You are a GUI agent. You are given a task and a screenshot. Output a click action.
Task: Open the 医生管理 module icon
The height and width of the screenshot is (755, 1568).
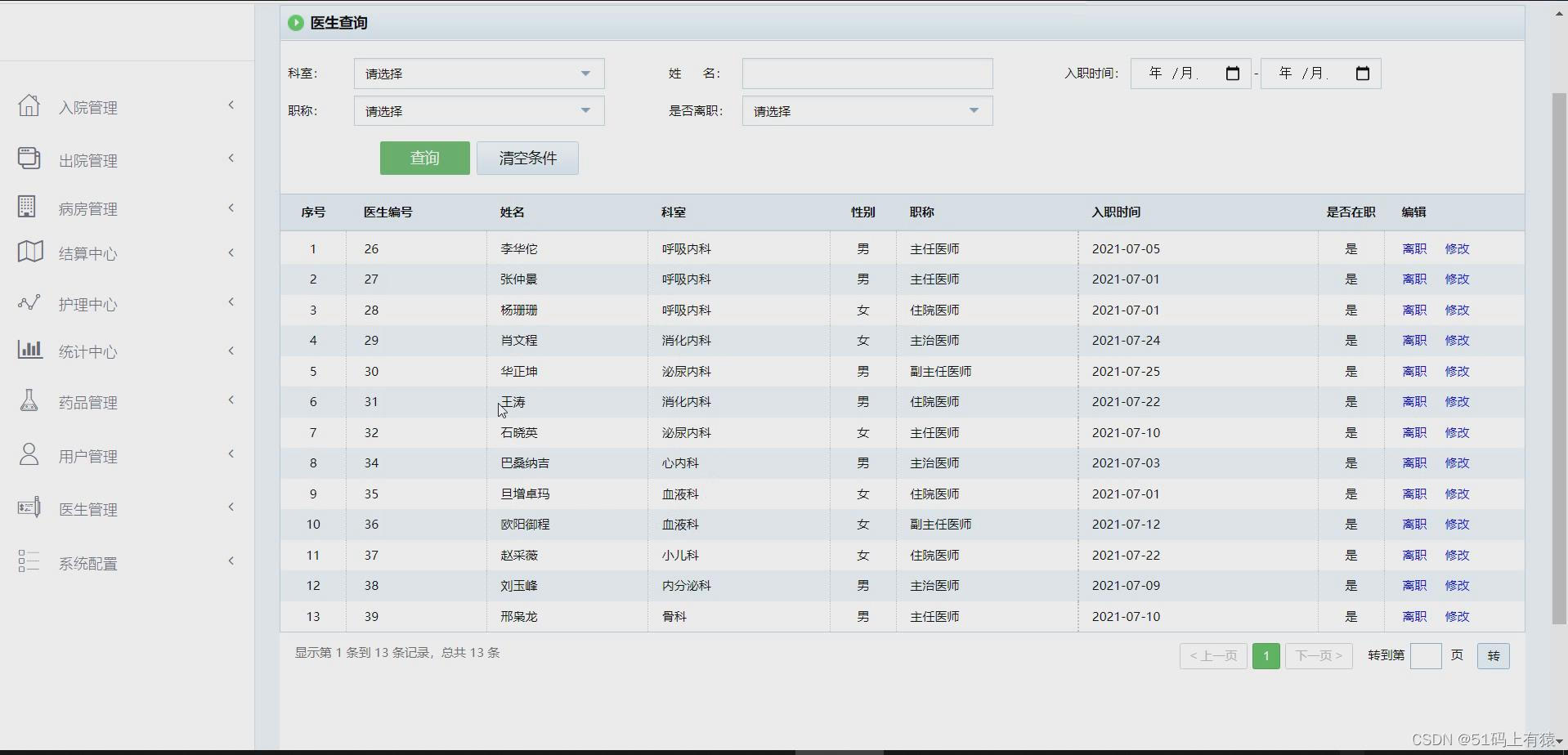point(29,507)
